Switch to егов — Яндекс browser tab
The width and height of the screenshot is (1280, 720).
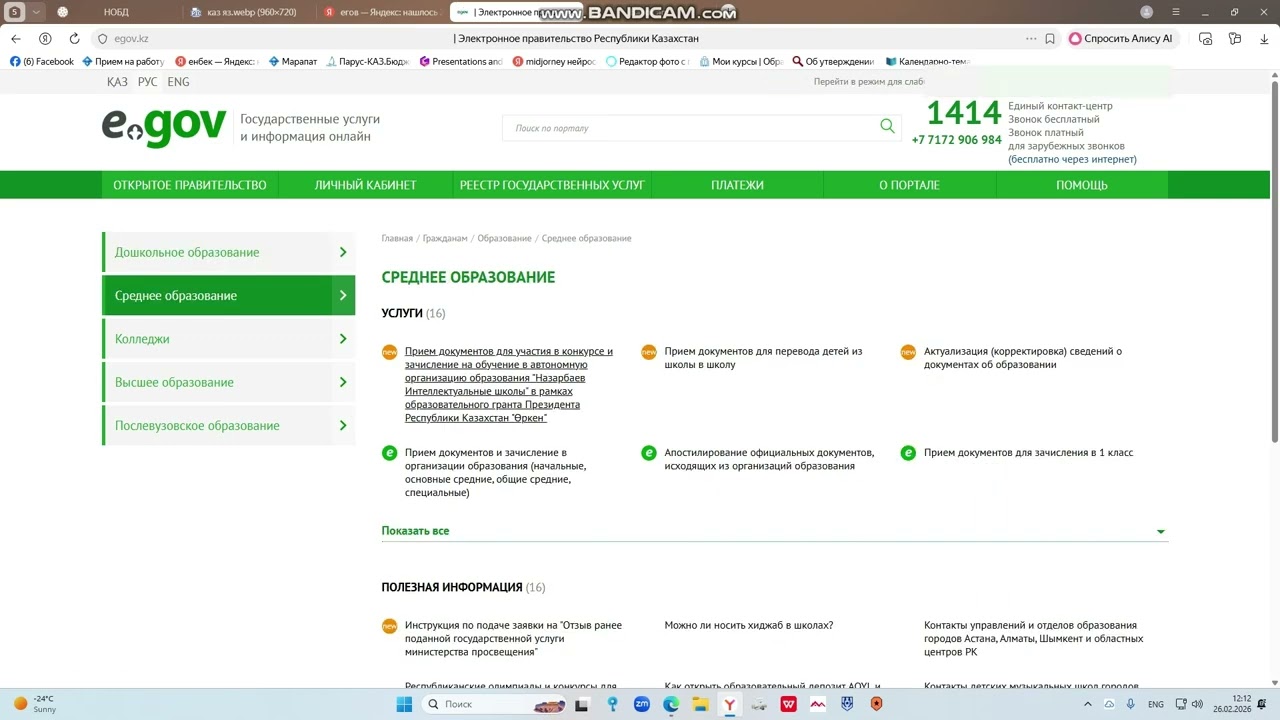382,12
